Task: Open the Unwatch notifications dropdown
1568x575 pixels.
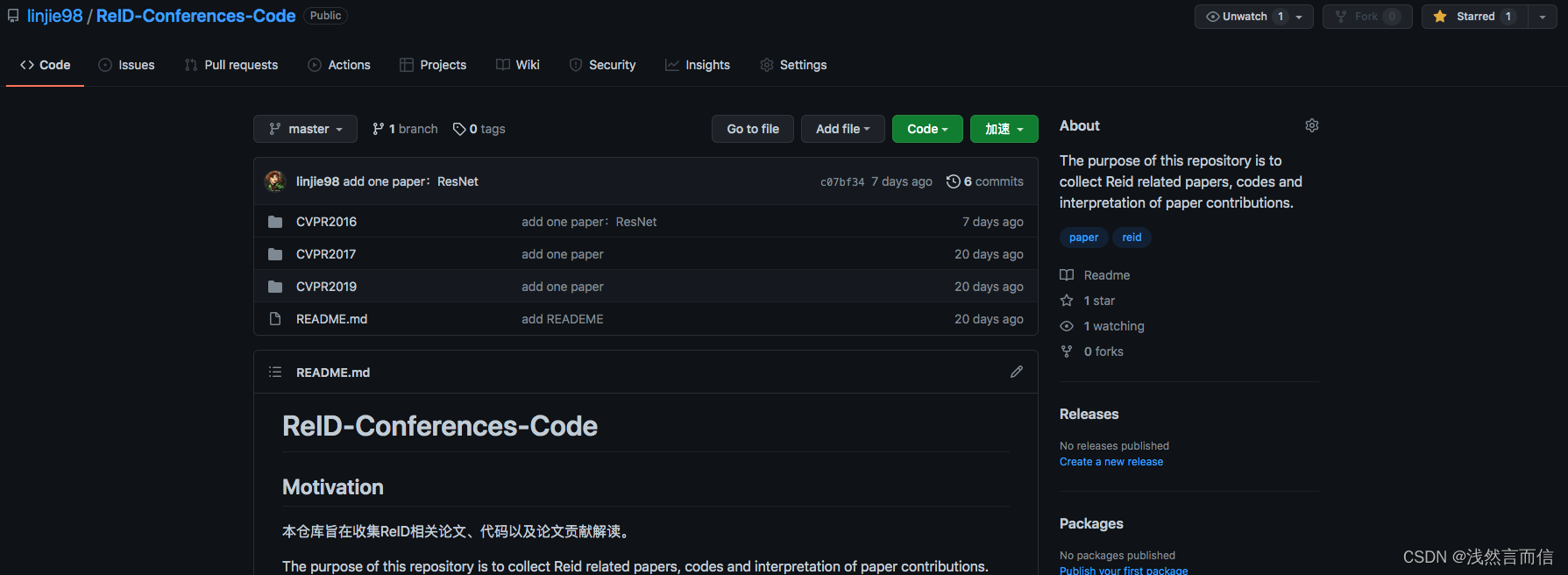Action: [1253, 17]
